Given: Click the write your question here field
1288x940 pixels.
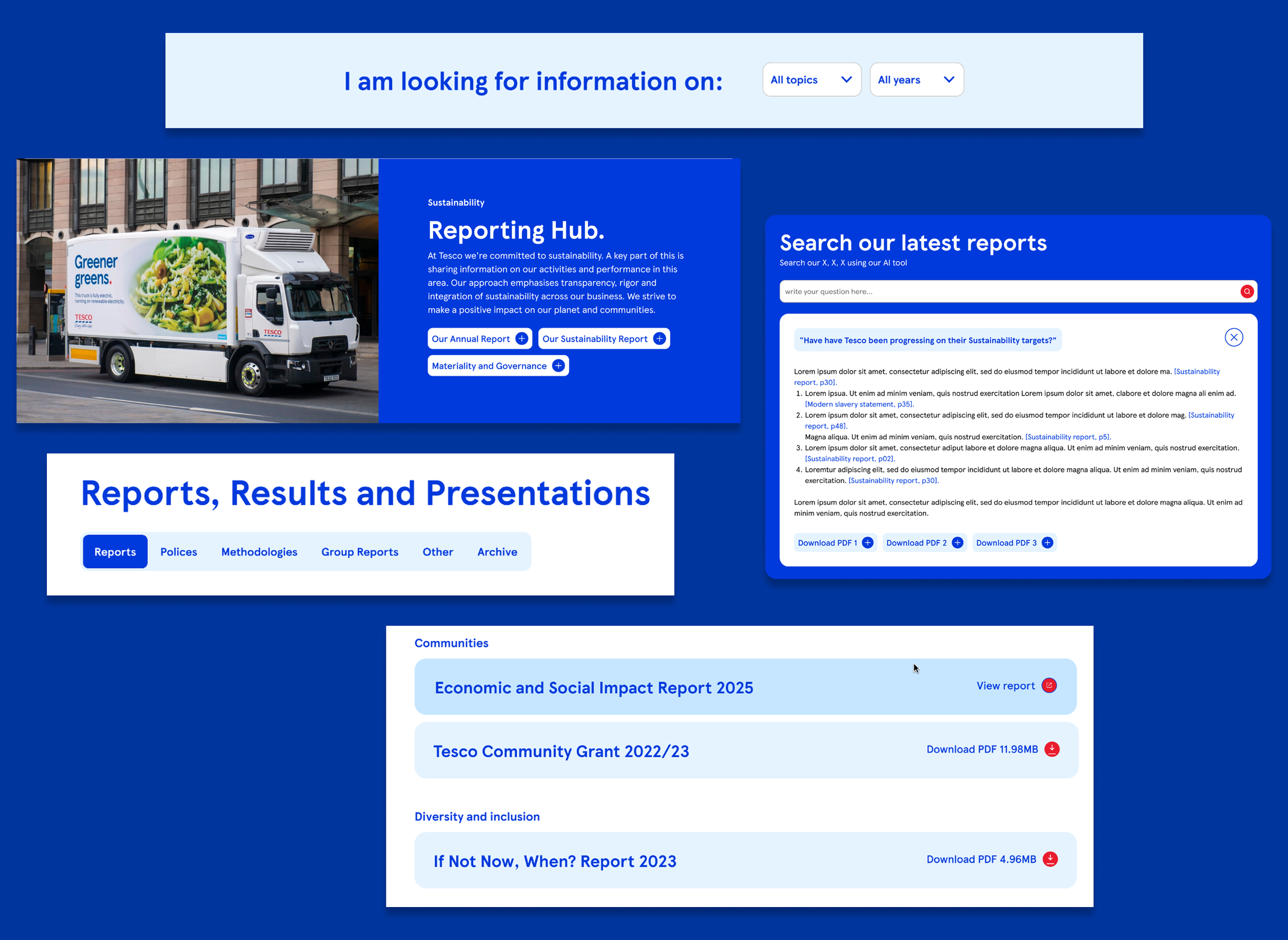Looking at the screenshot, I should [x=1018, y=292].
